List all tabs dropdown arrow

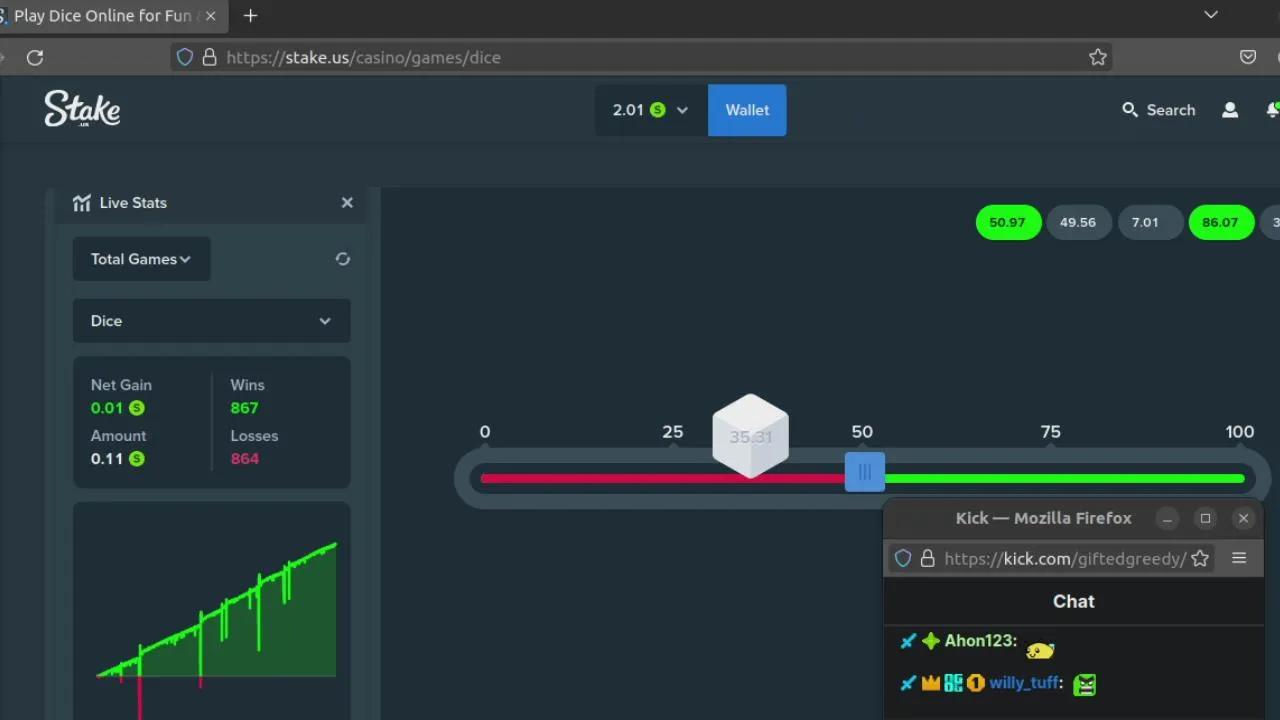click(1211, 15)
